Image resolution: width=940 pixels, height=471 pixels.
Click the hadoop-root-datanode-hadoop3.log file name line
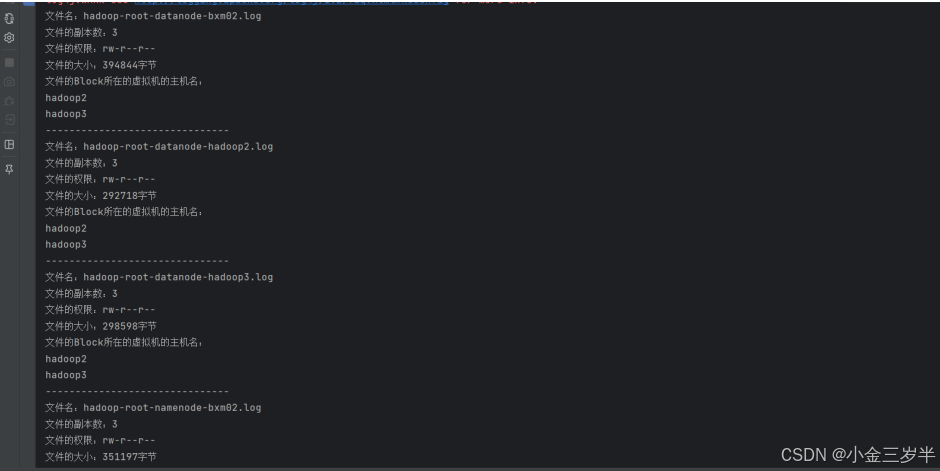(159, 277)
